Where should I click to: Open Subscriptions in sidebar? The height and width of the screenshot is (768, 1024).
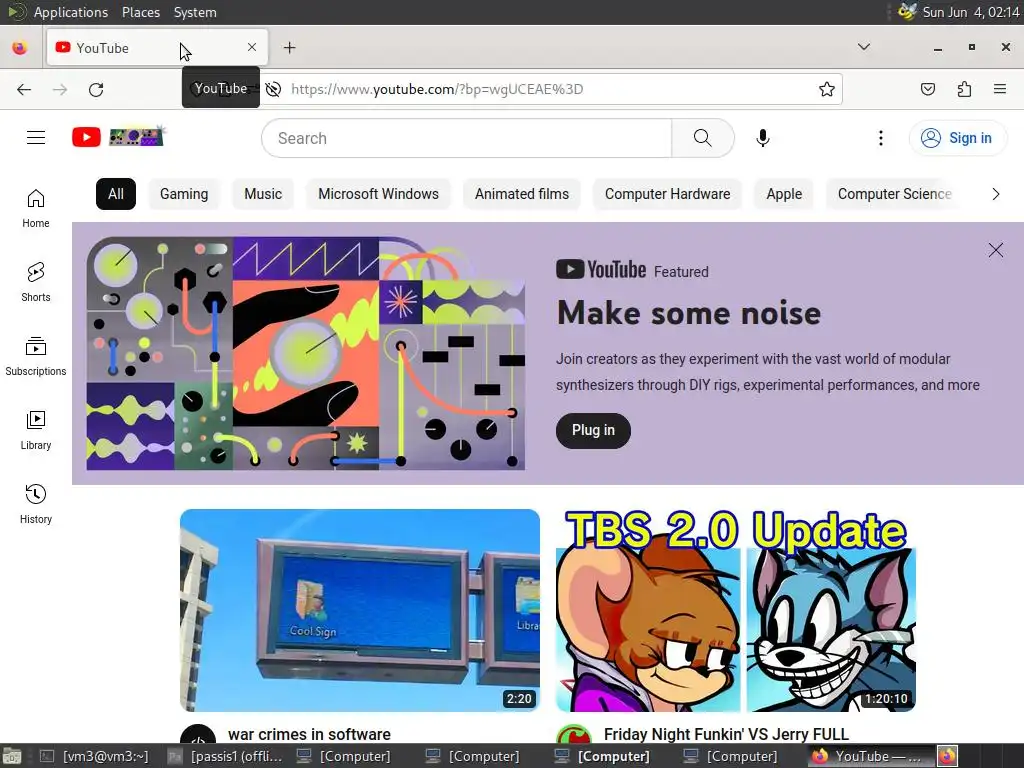36,357
